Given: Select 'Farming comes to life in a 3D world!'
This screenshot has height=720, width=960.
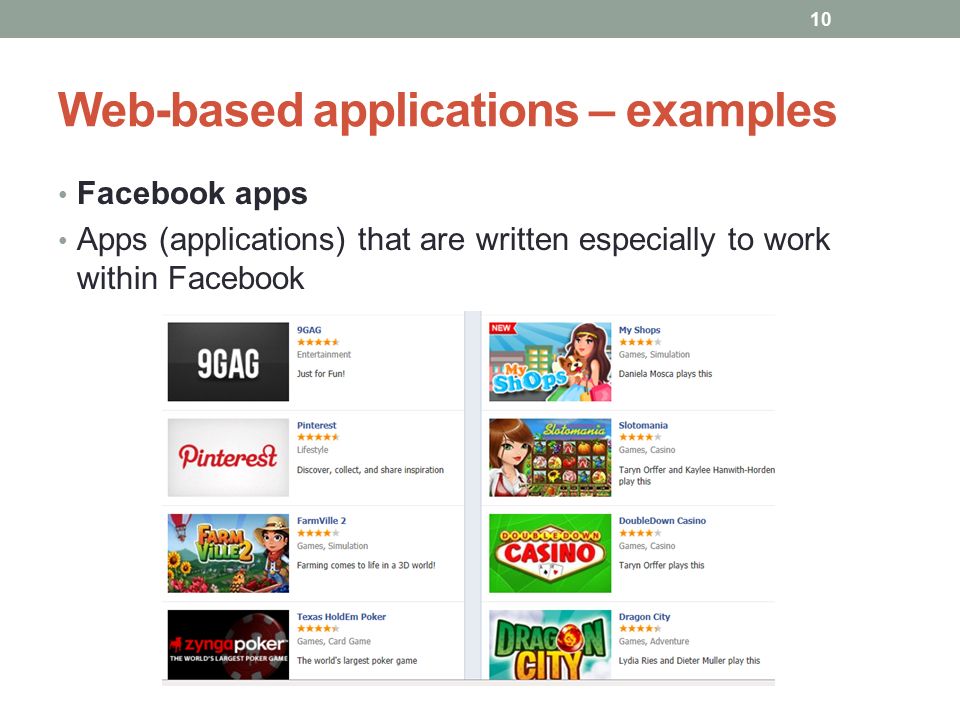Looking at the screenshot, I should coord(366,566).
